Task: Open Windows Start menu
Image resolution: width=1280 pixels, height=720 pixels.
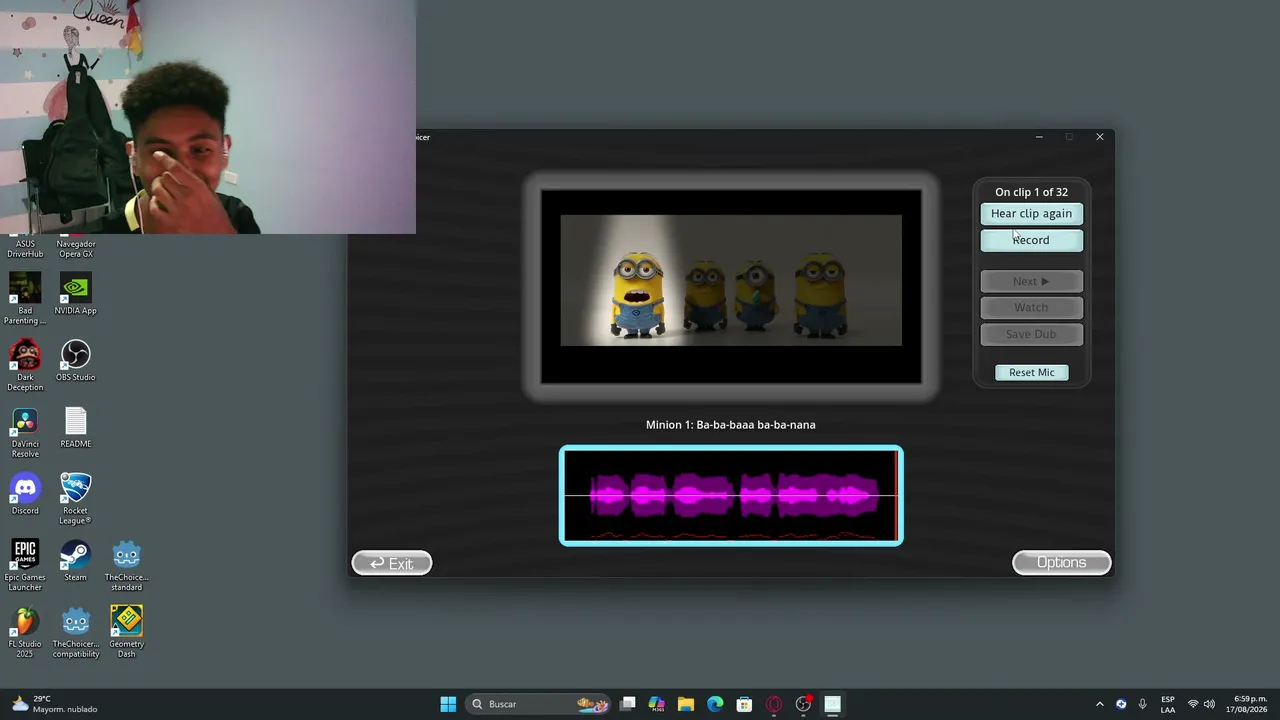Action: pos(448,704)
